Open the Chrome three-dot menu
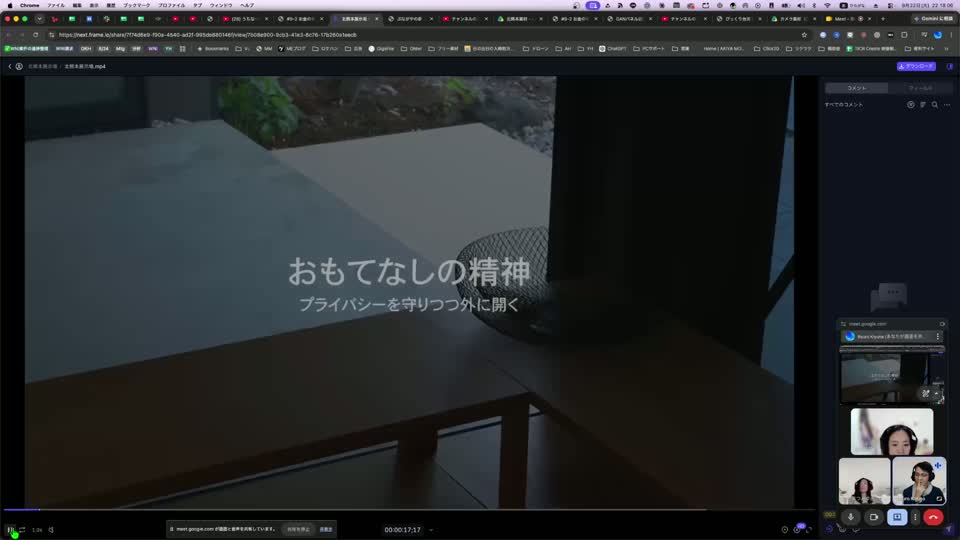 click(951, 35)
